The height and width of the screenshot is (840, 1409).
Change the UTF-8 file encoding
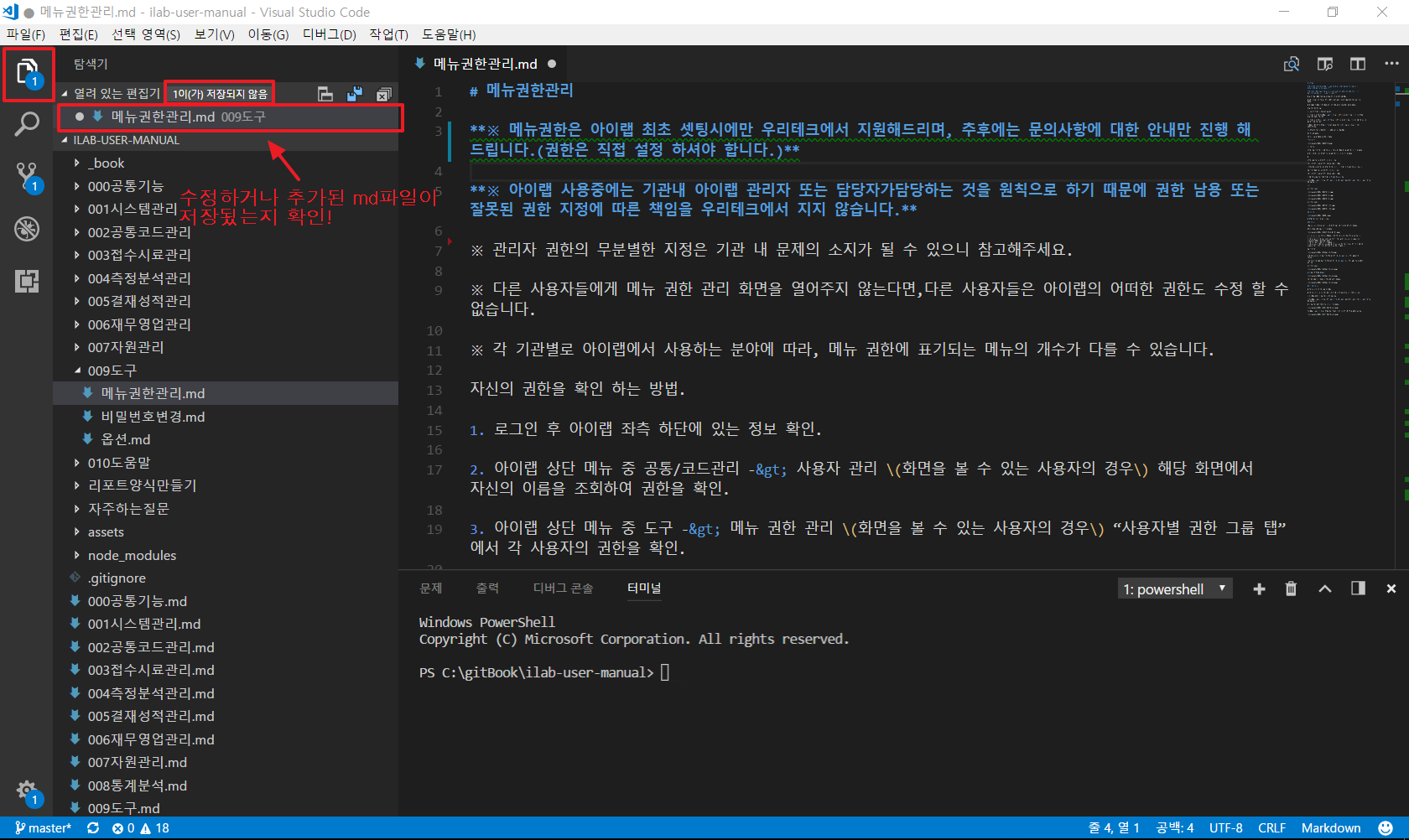[x=1226, y=828]
